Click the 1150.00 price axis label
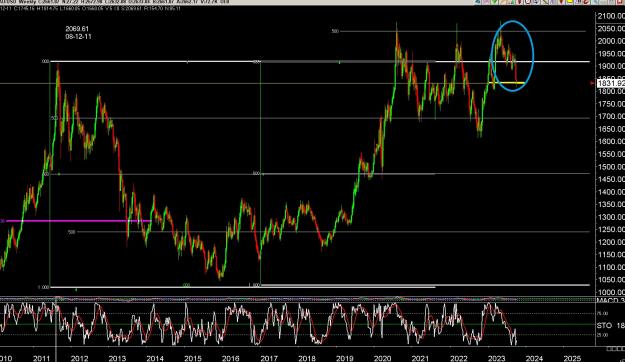625x362 pixels. click(611, 255)
